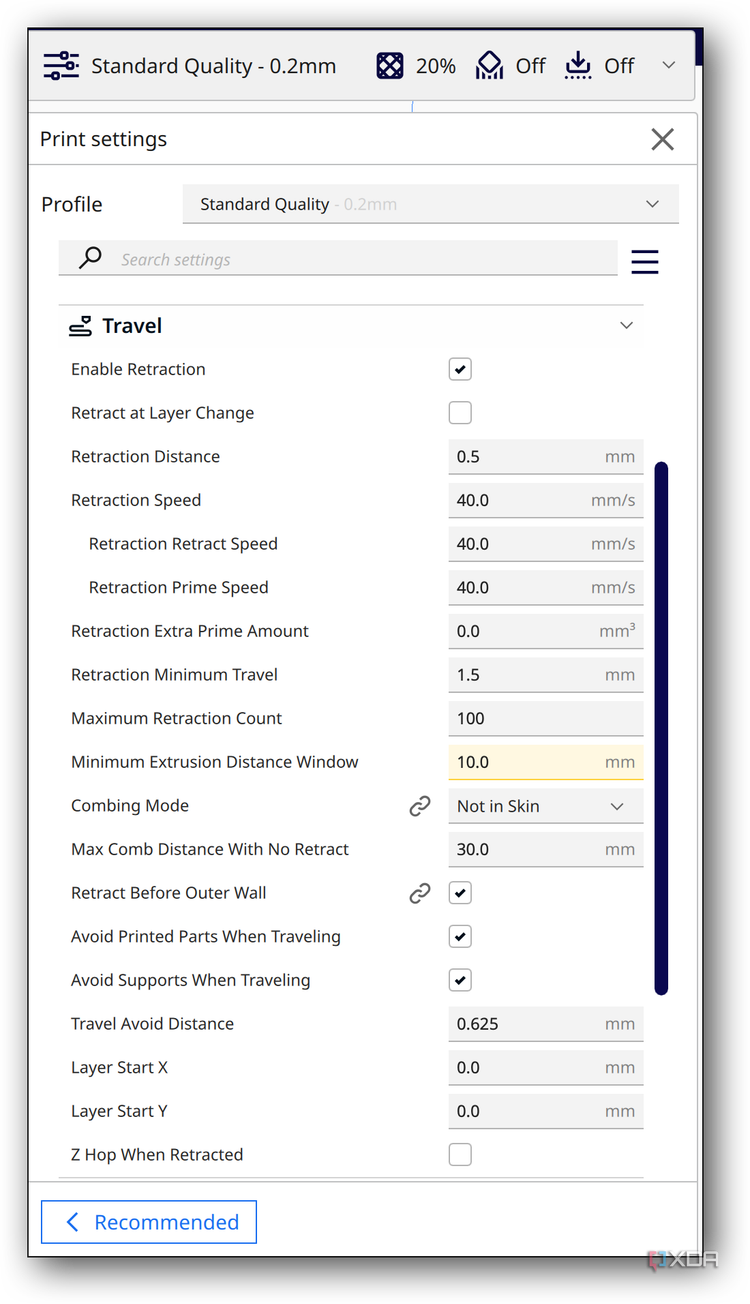
Task: Edit the Minimum Extrusion Distance Window field
Action: coord(546,762)
